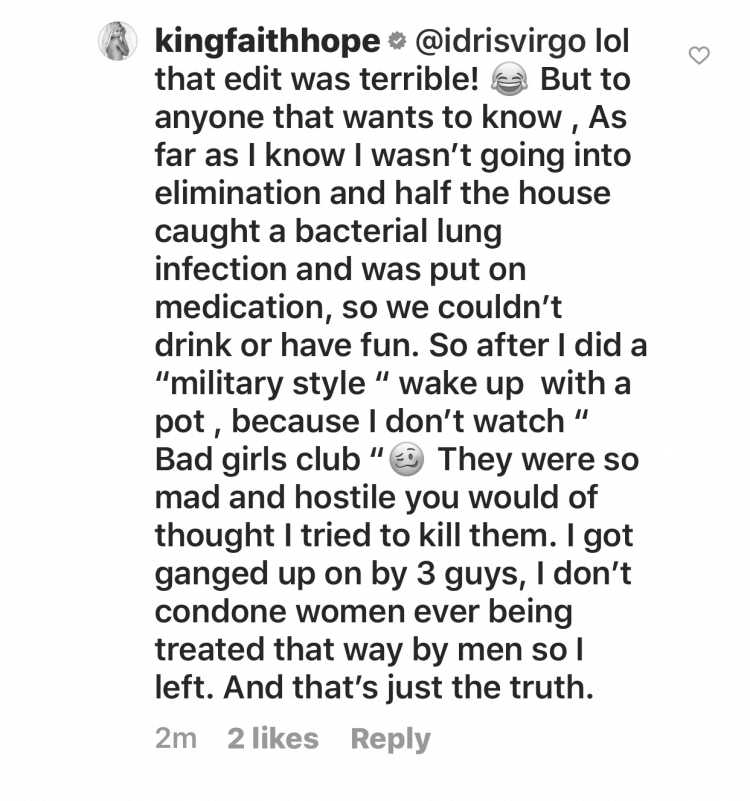
Task: Open kingfaithhope's profile picture
Action: coord(118,41)
